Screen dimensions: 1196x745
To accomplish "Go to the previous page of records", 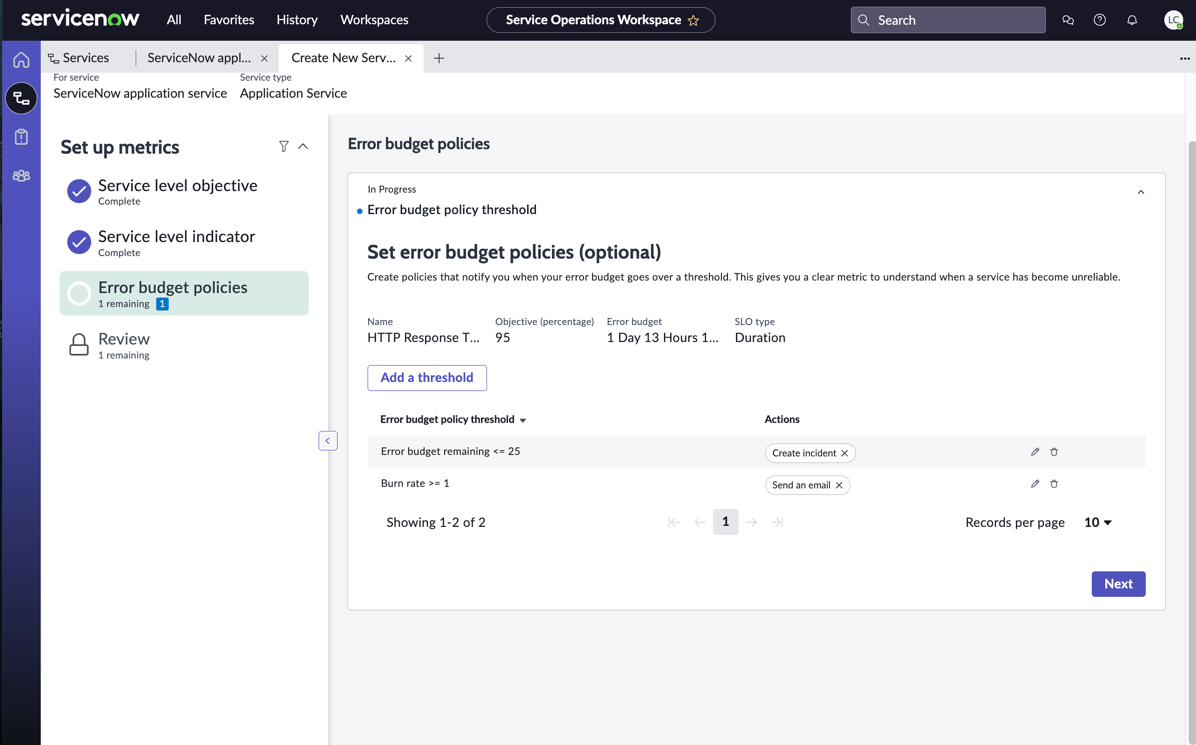I will pos(699,522).
